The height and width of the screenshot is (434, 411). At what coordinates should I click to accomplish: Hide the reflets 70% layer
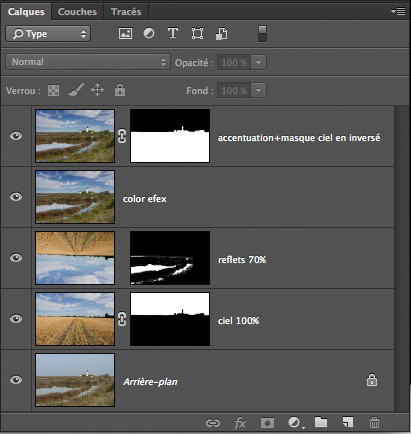(16, 258)
